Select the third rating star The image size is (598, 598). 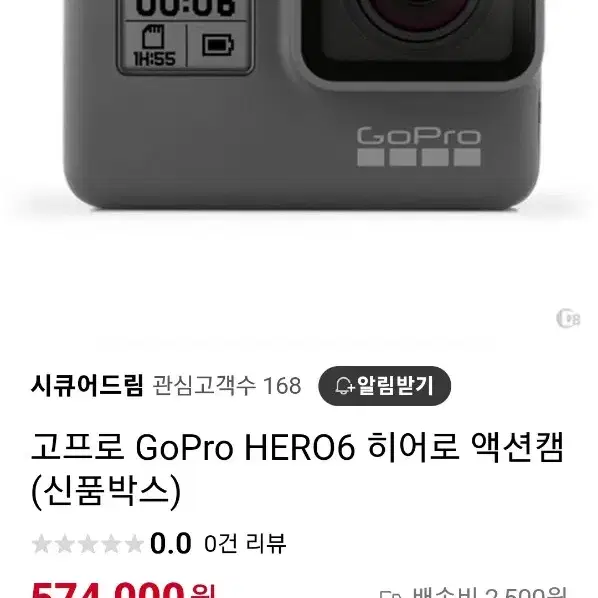click(x=88, y=544)
